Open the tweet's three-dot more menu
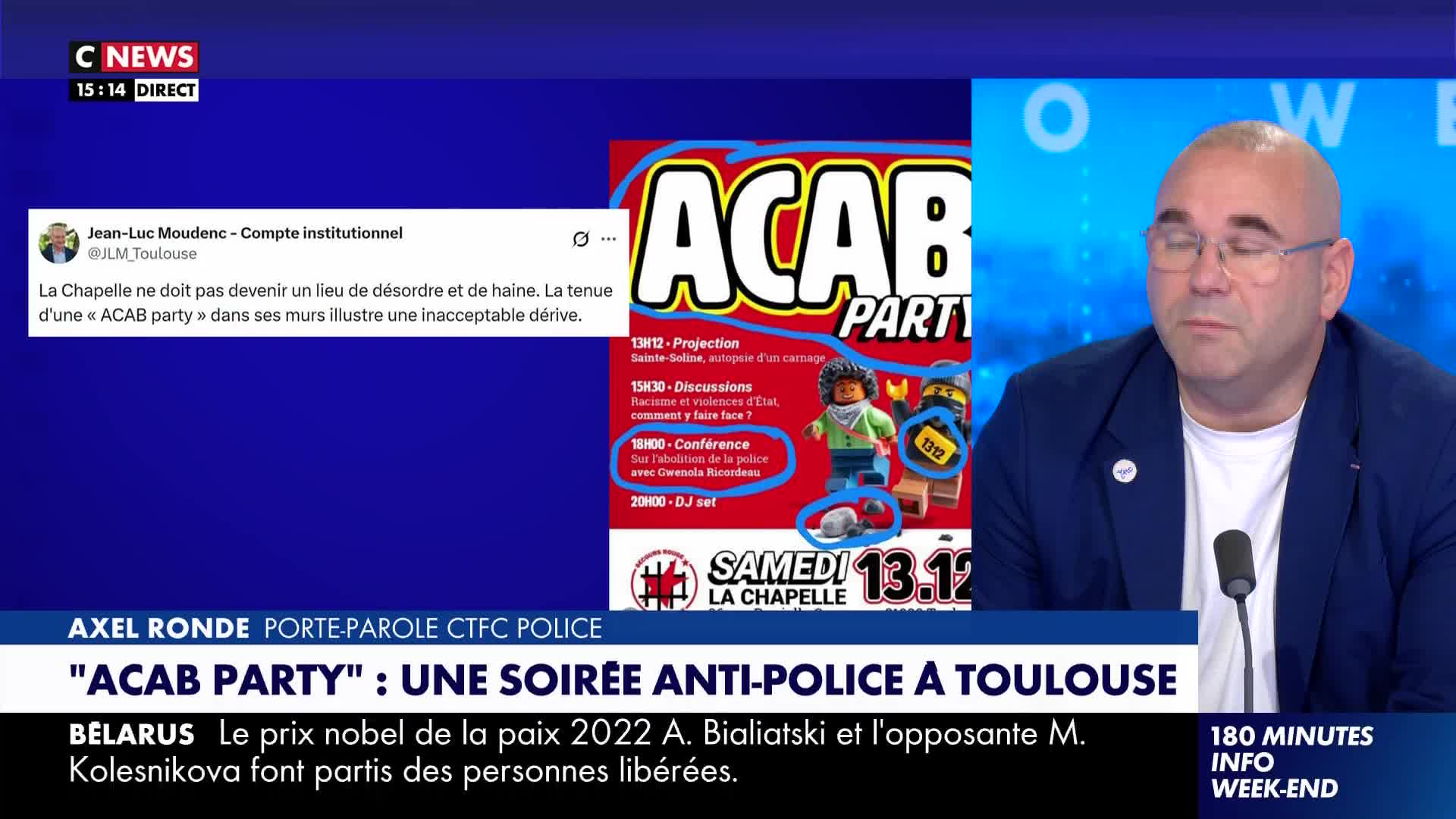 [608, 239]
